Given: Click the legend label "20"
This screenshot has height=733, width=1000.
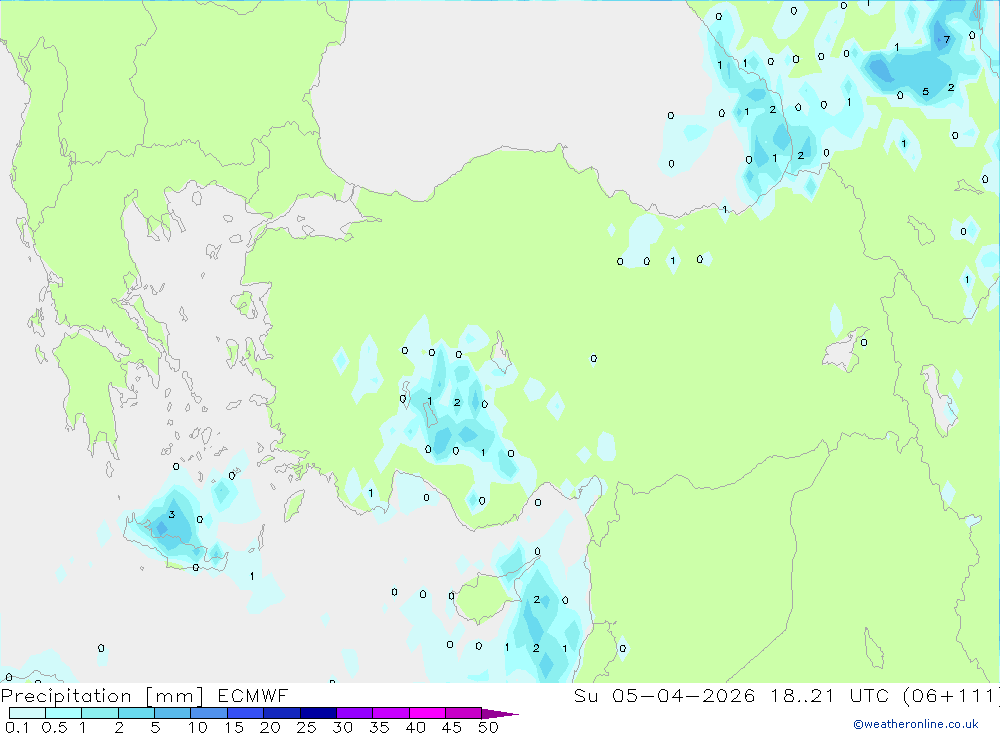Looking at the screenshot, I should tap(270, 727).
